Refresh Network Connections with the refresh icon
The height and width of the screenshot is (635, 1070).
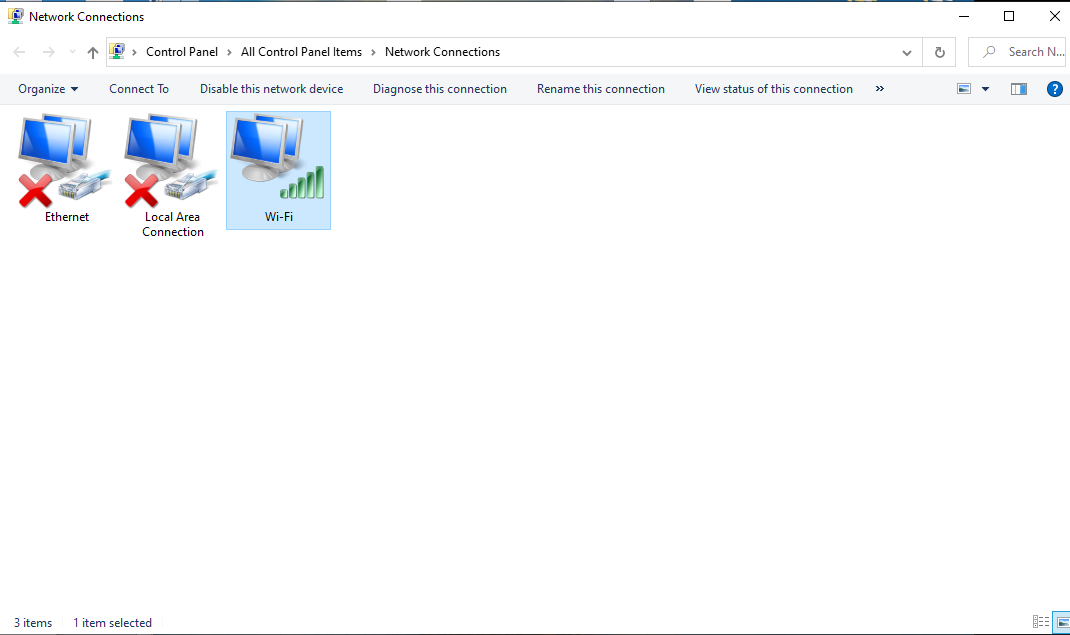(x=939, y=52)
